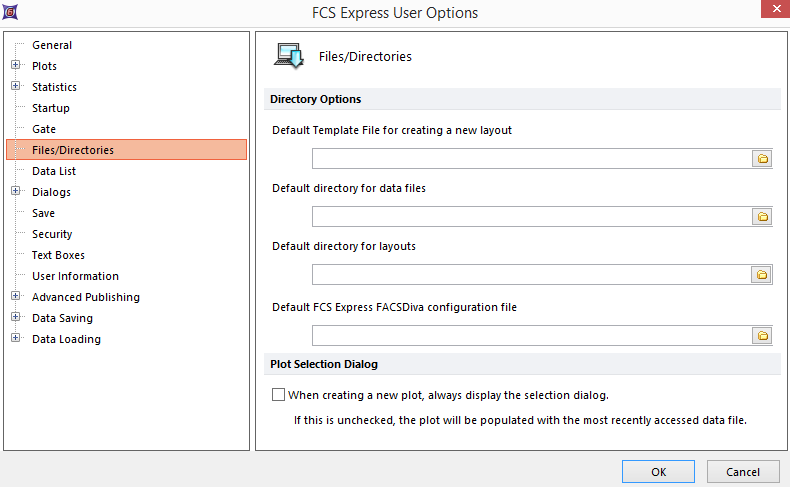This screenshot has height=487, width=790.
Task: Expand the Statistics tree node
Action: (16, 87)
